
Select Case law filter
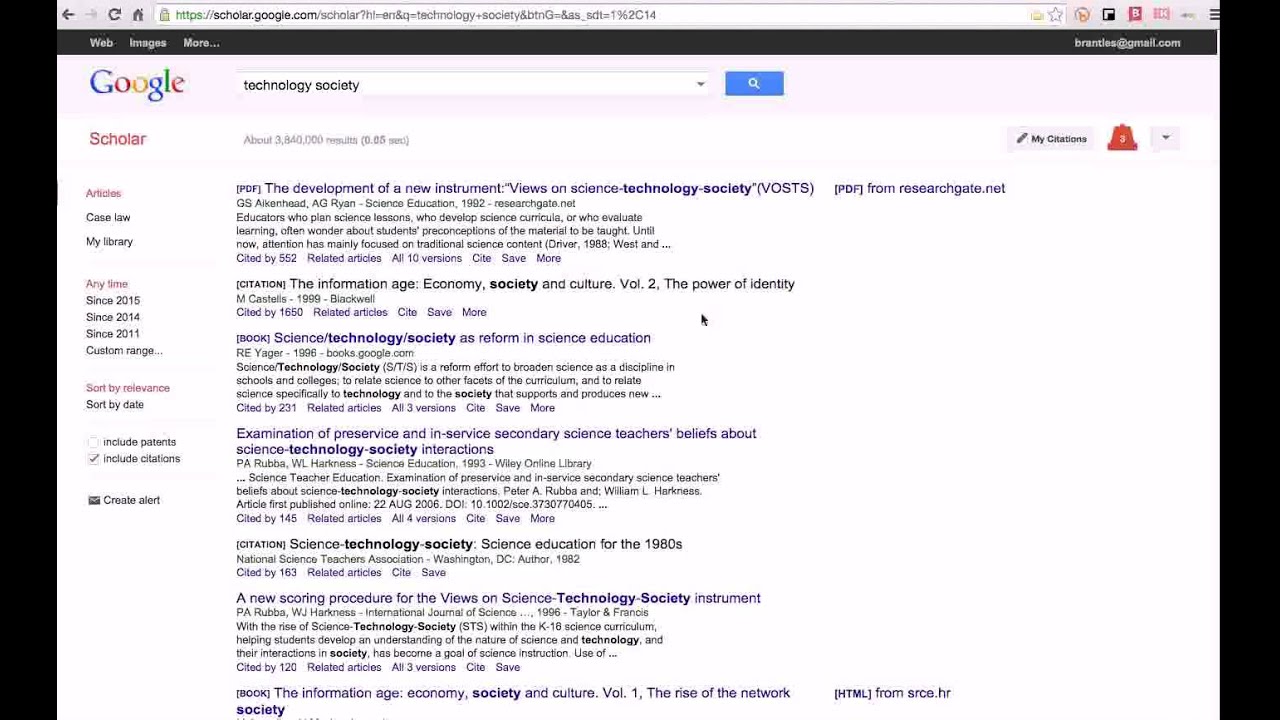pos(108,217)
